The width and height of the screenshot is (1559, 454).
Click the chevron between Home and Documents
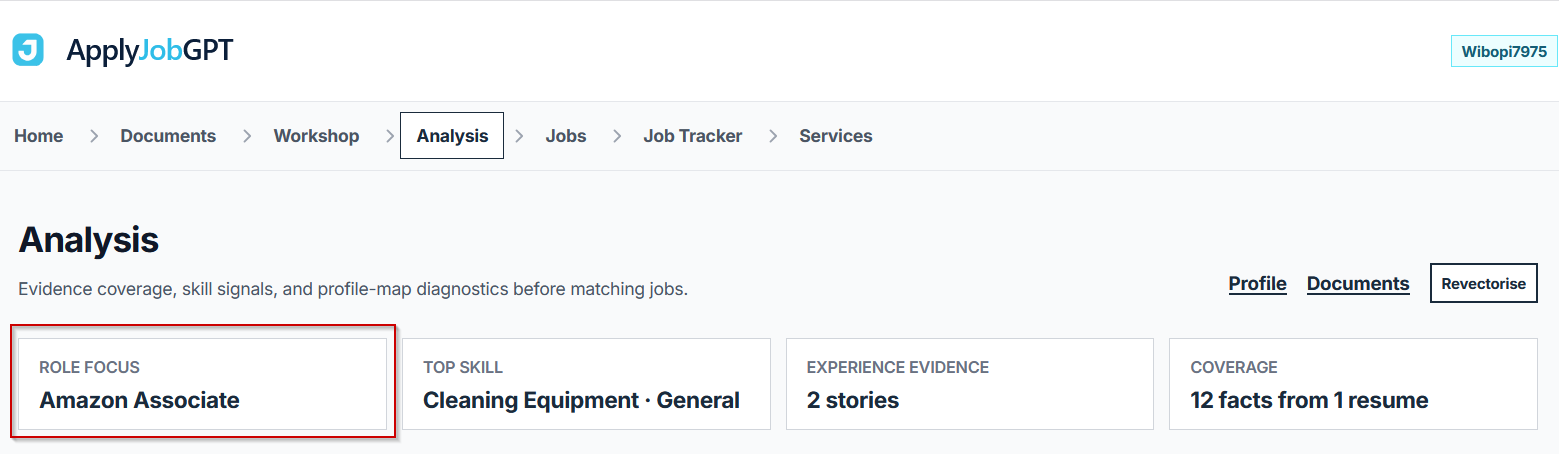[94, 136]
